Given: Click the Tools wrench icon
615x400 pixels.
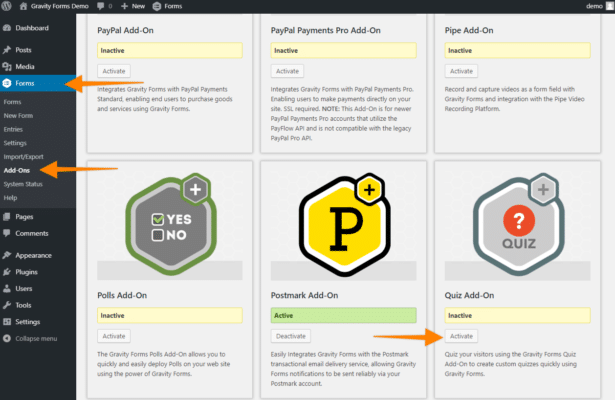Looking at the screenshot, I should tap(7, 305).
